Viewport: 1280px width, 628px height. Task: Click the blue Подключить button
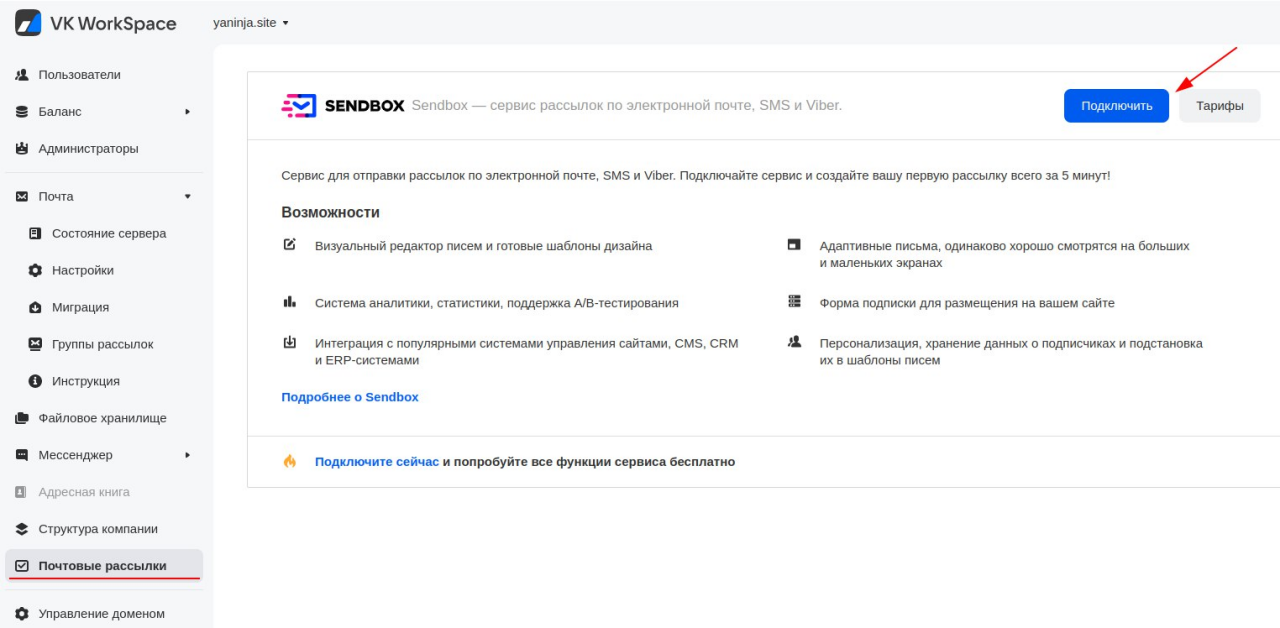pos(1116,106)
